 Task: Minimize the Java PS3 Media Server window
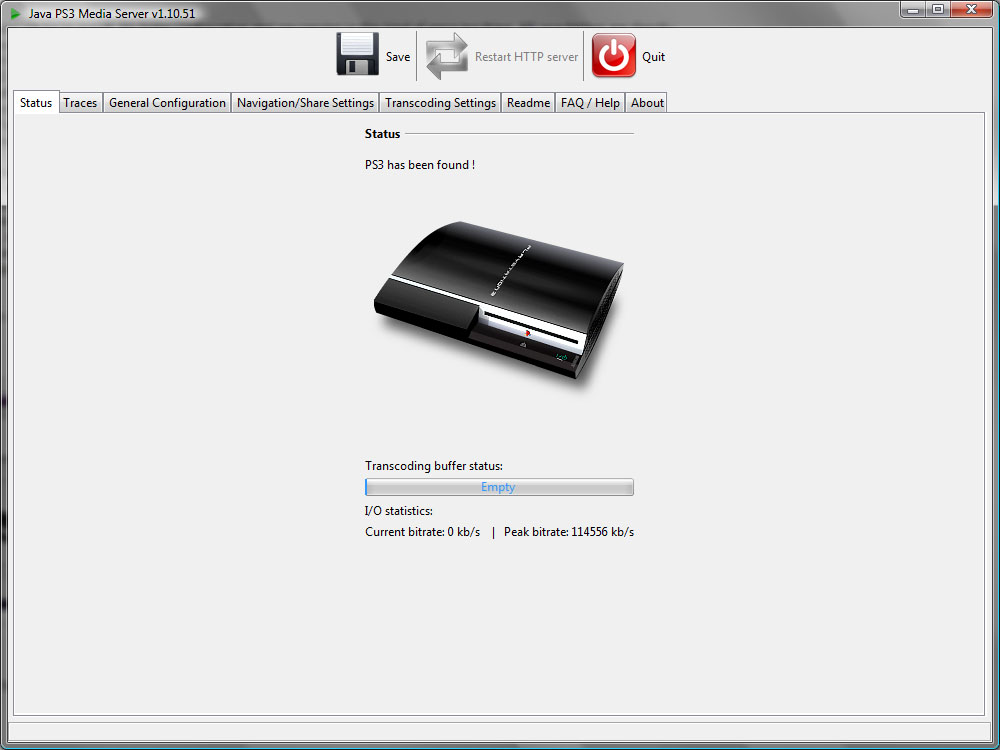(913, 9)
